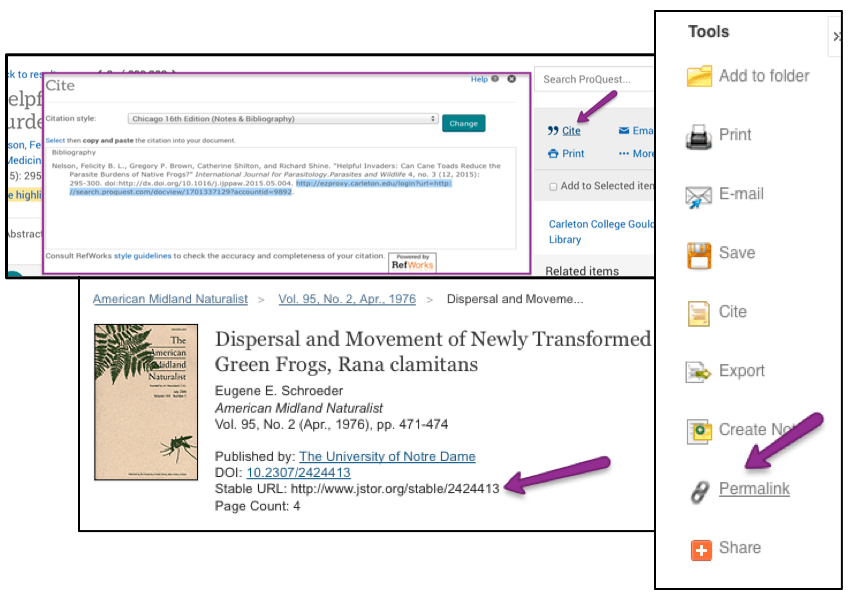Screen dimensions: 848x595
Task: Click the Add to folder icon
Action: tap(699, 76)
